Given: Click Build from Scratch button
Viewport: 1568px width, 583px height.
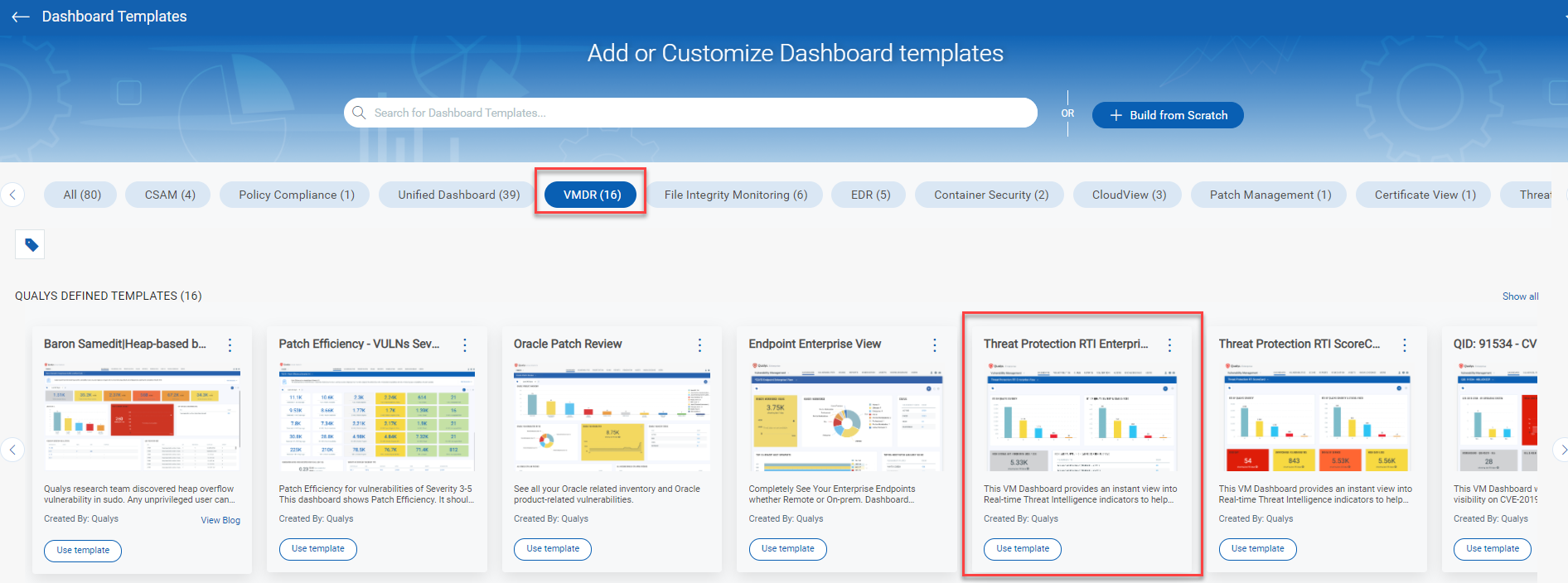Looking at the screenshot, I should point(1167,115).
